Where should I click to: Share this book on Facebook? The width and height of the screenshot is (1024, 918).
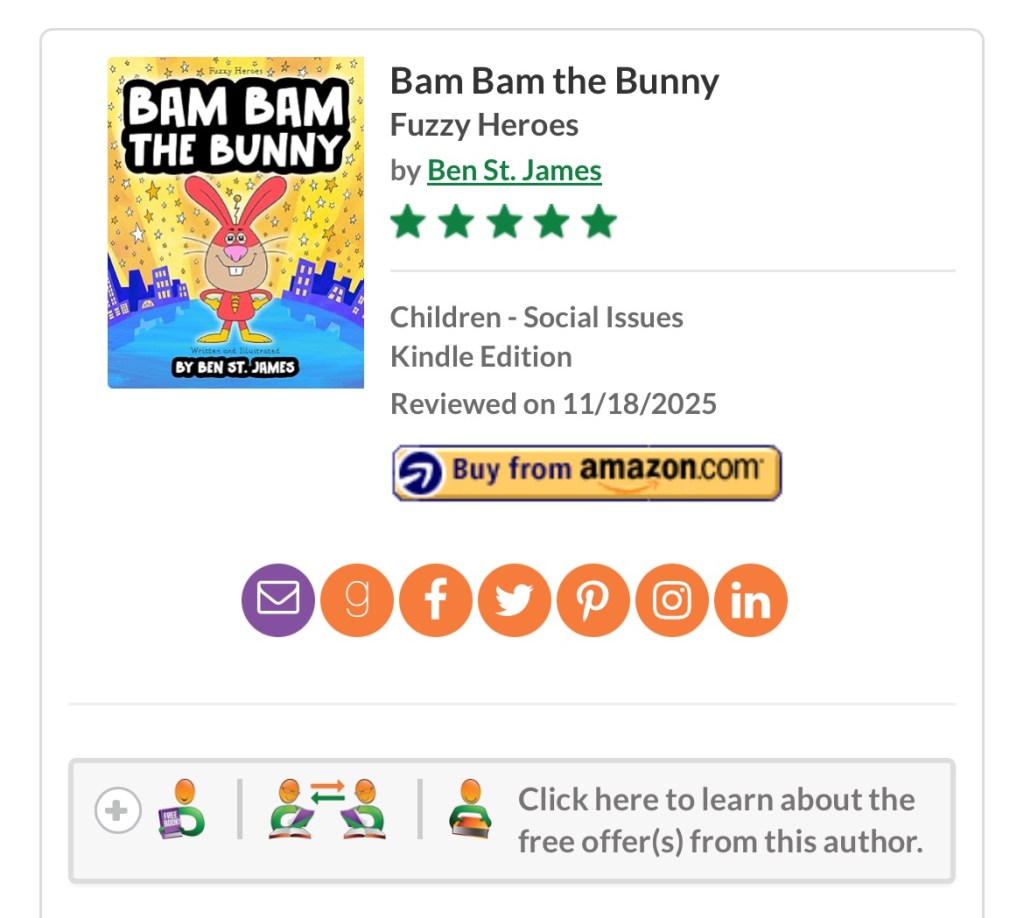435,600
